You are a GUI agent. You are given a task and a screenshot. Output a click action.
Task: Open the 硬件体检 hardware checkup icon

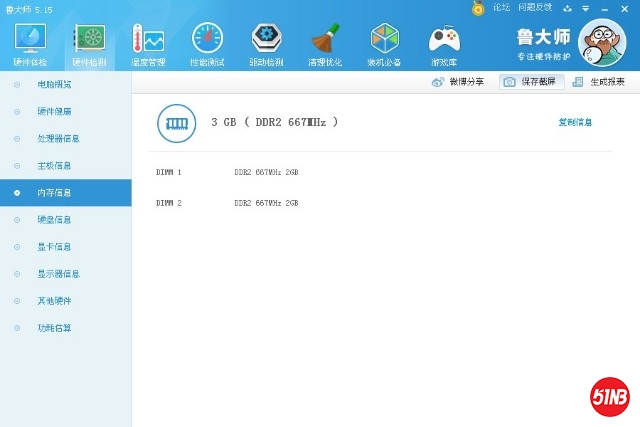pos(29,42)
